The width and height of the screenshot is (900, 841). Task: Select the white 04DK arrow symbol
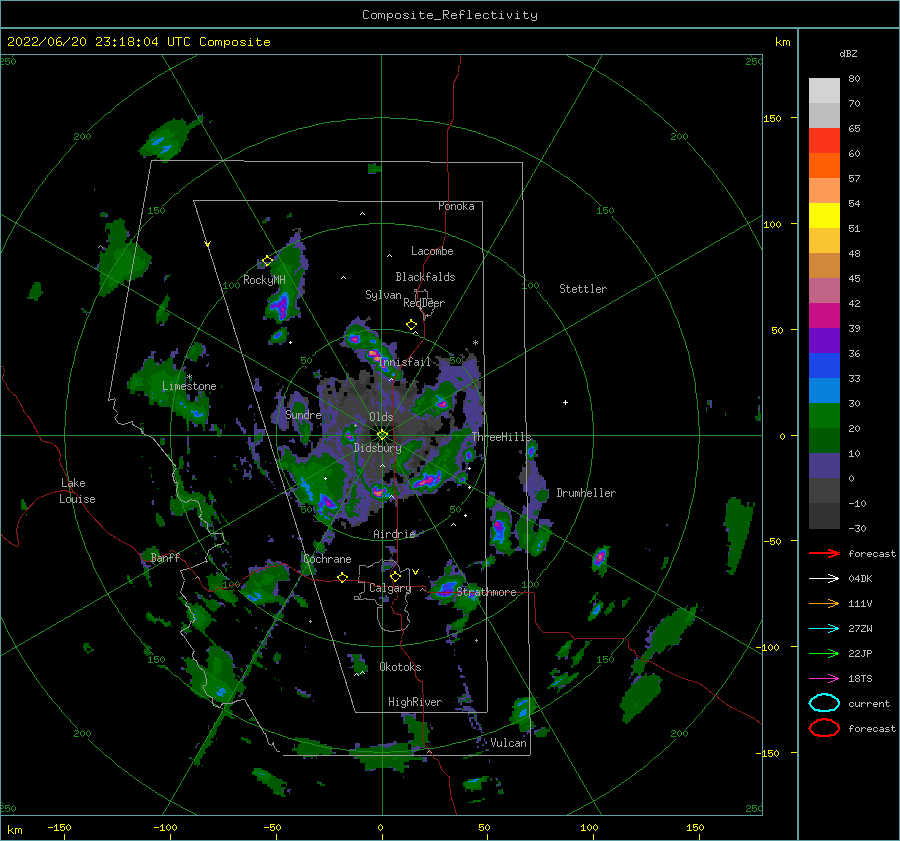click(824, 579)
